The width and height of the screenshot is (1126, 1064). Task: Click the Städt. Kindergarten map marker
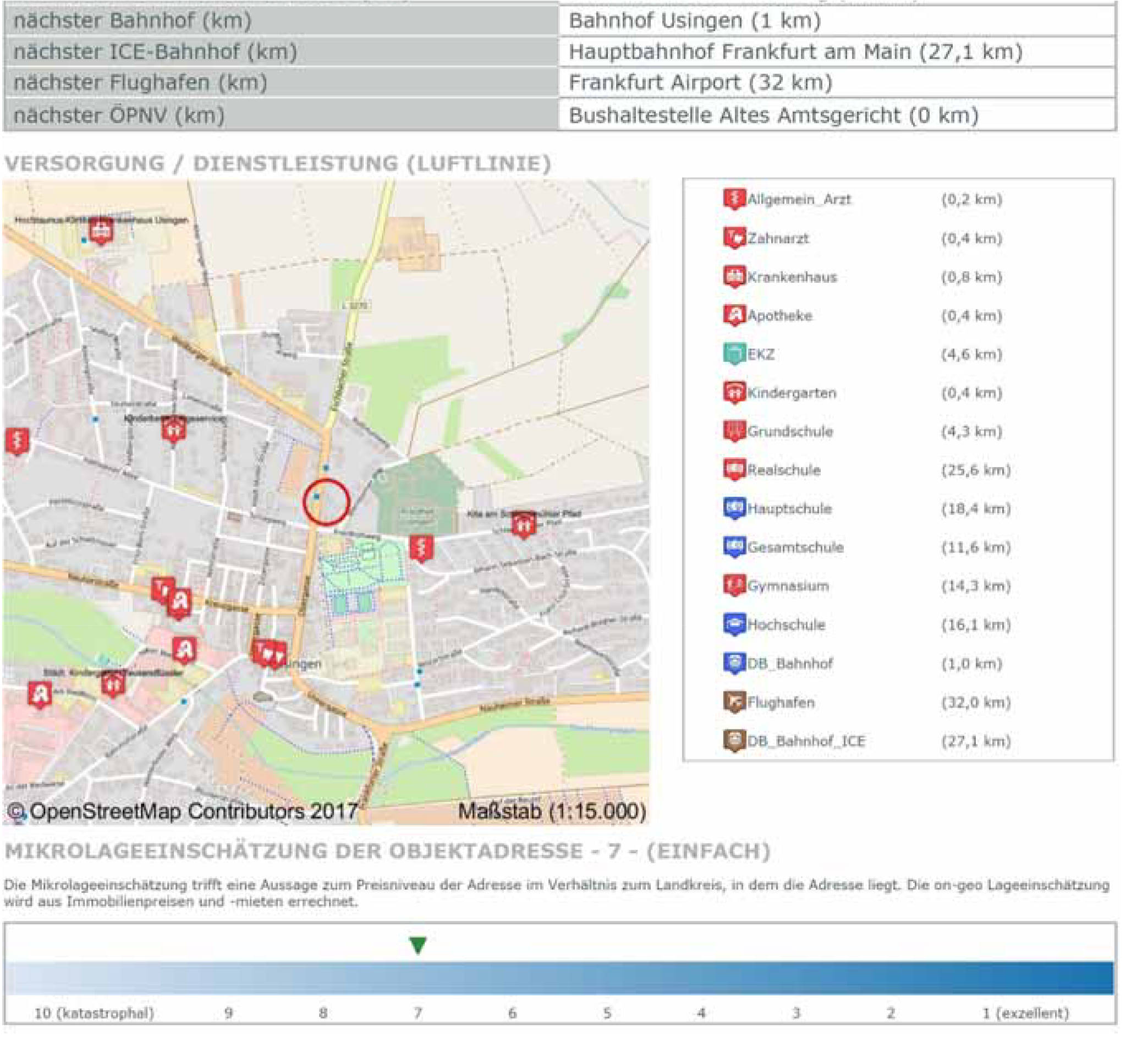(x=113, y=685)
